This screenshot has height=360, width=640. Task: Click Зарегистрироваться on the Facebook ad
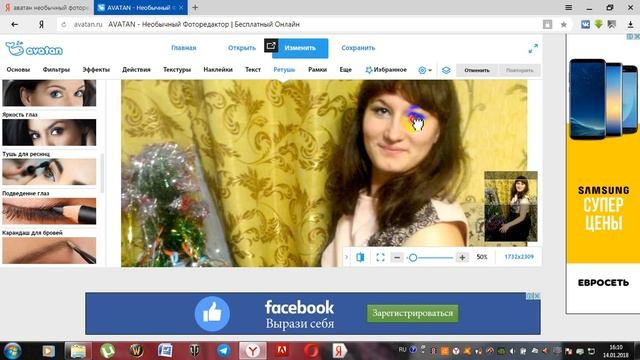(412, 313)
